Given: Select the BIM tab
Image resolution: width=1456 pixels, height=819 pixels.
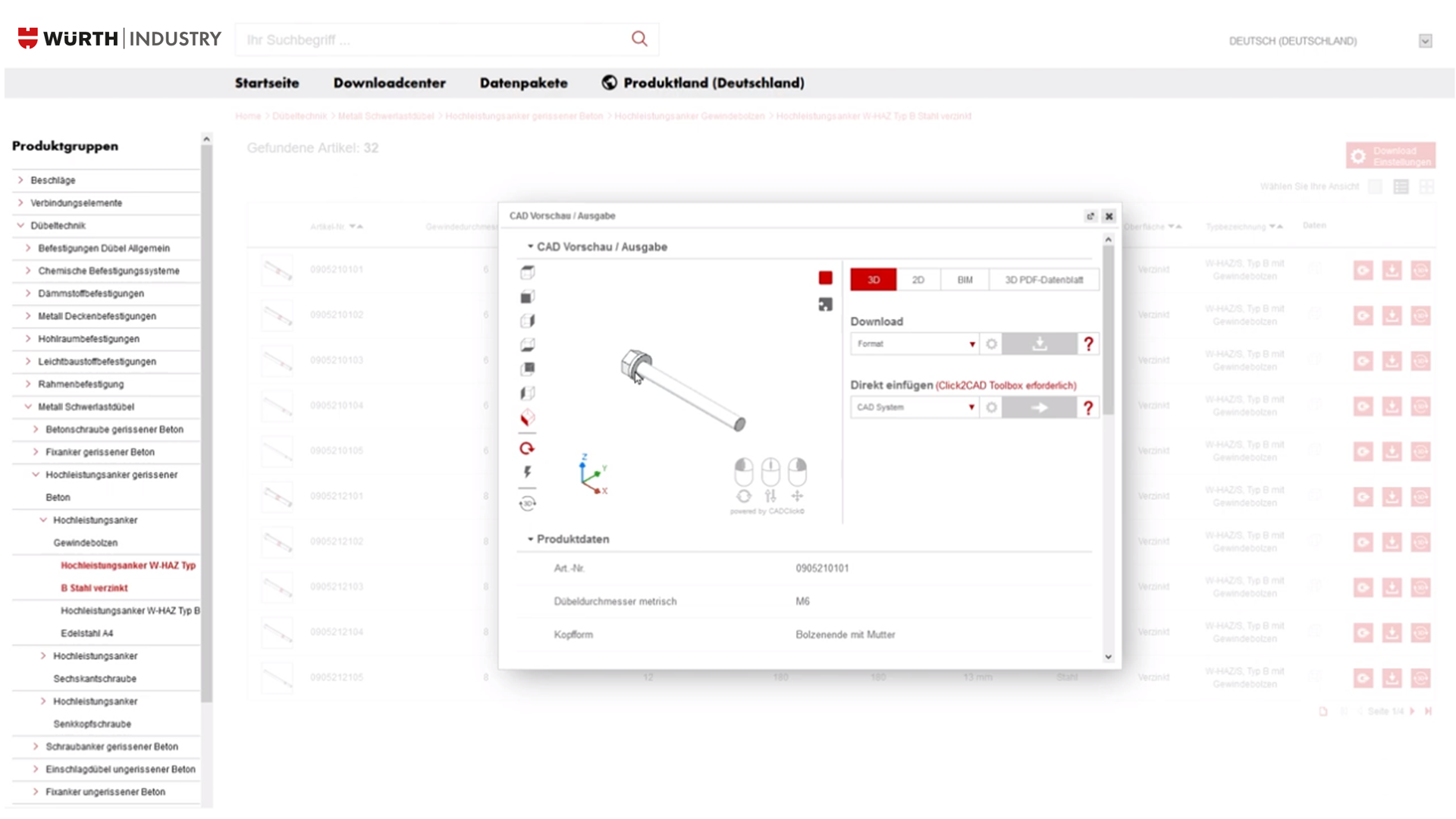Looking at the screenshot, I should (965, 280).
